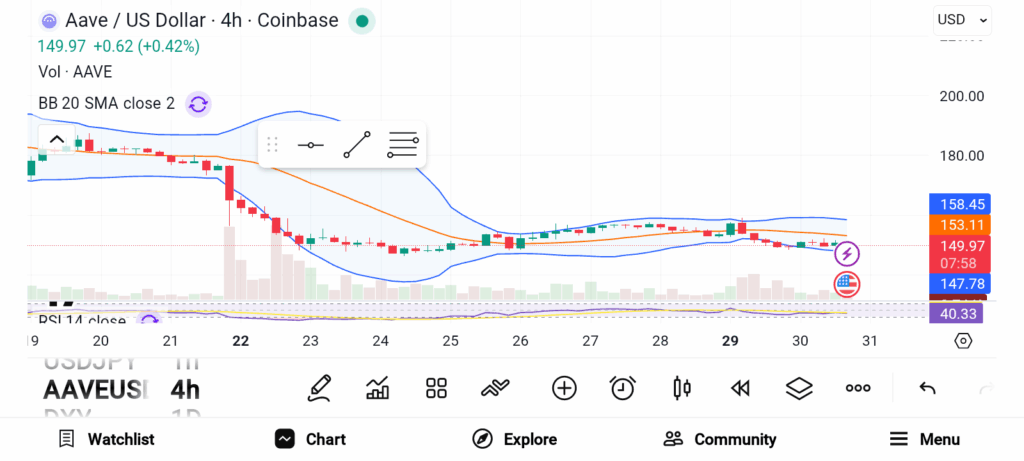Select the AAVEUSD symbol name
1024x461 pixels.
95,390
